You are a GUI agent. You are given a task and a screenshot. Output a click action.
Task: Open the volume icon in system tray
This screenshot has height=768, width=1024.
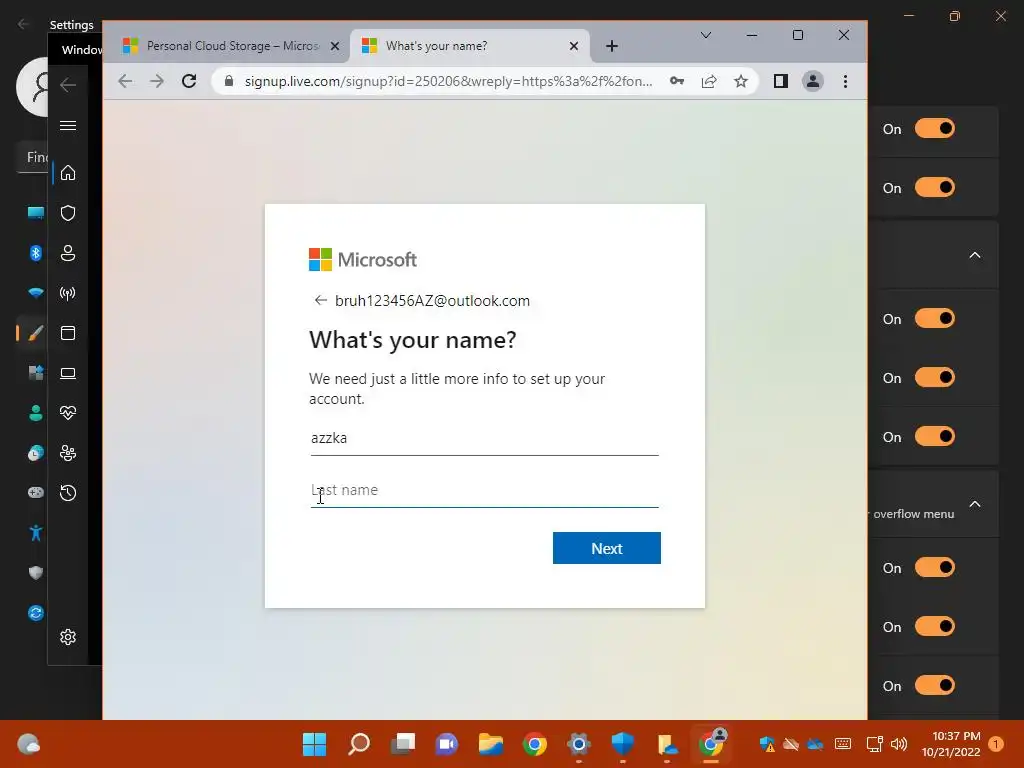[899, 744]
